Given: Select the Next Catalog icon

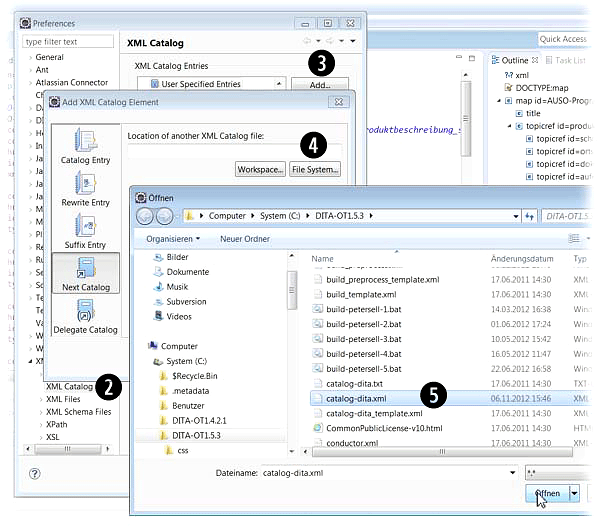Looking at the screenshot, I should point(86,268).
